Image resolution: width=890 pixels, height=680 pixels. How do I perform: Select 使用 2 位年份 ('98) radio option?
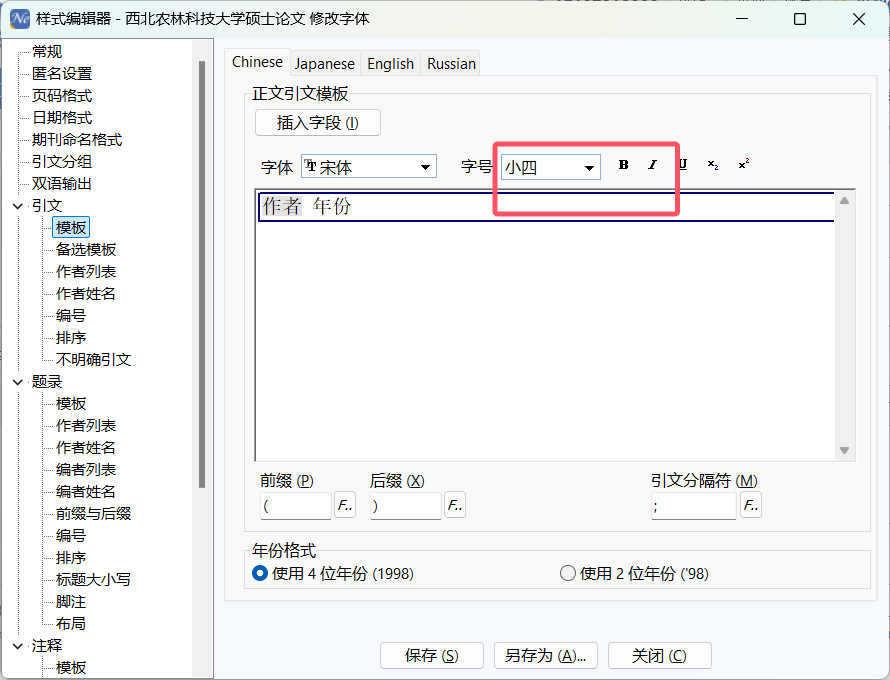[x=568, y=573]
